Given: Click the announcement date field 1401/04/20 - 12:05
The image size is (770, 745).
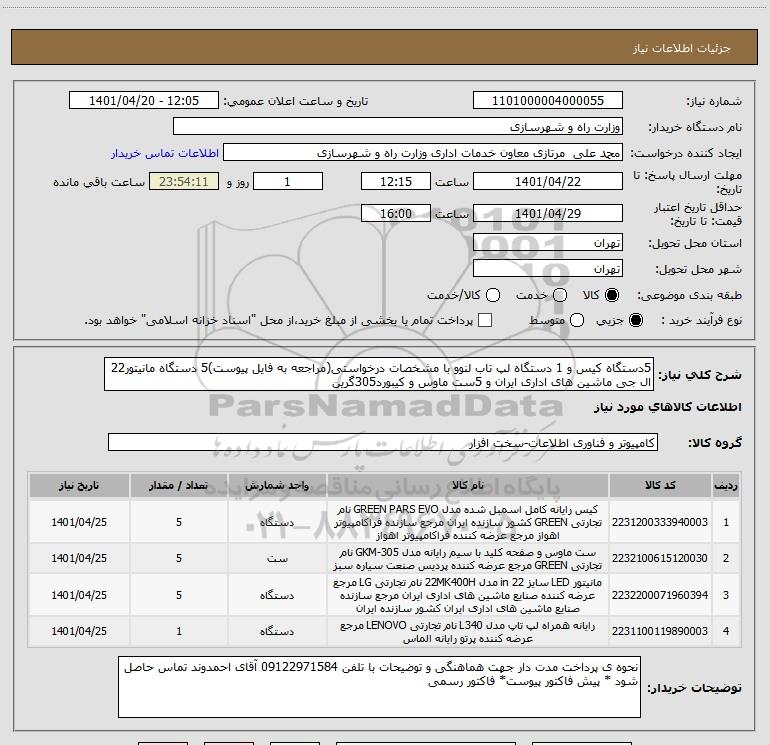Looking at the screenshot, I should point(144,101).
